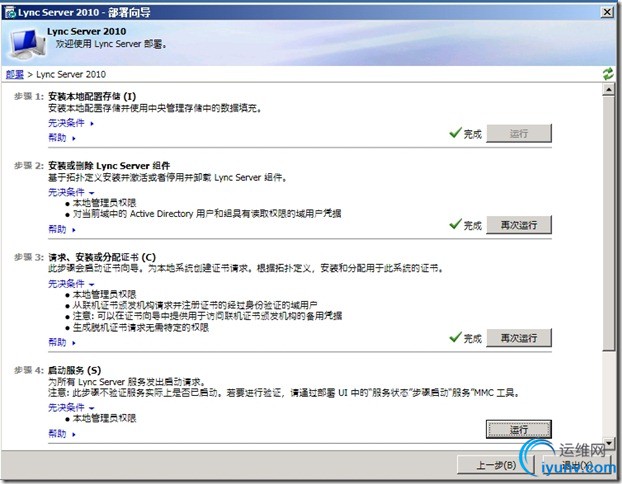Click 生成脱机证书请求无需特定的权限 text

click(140, 328)
